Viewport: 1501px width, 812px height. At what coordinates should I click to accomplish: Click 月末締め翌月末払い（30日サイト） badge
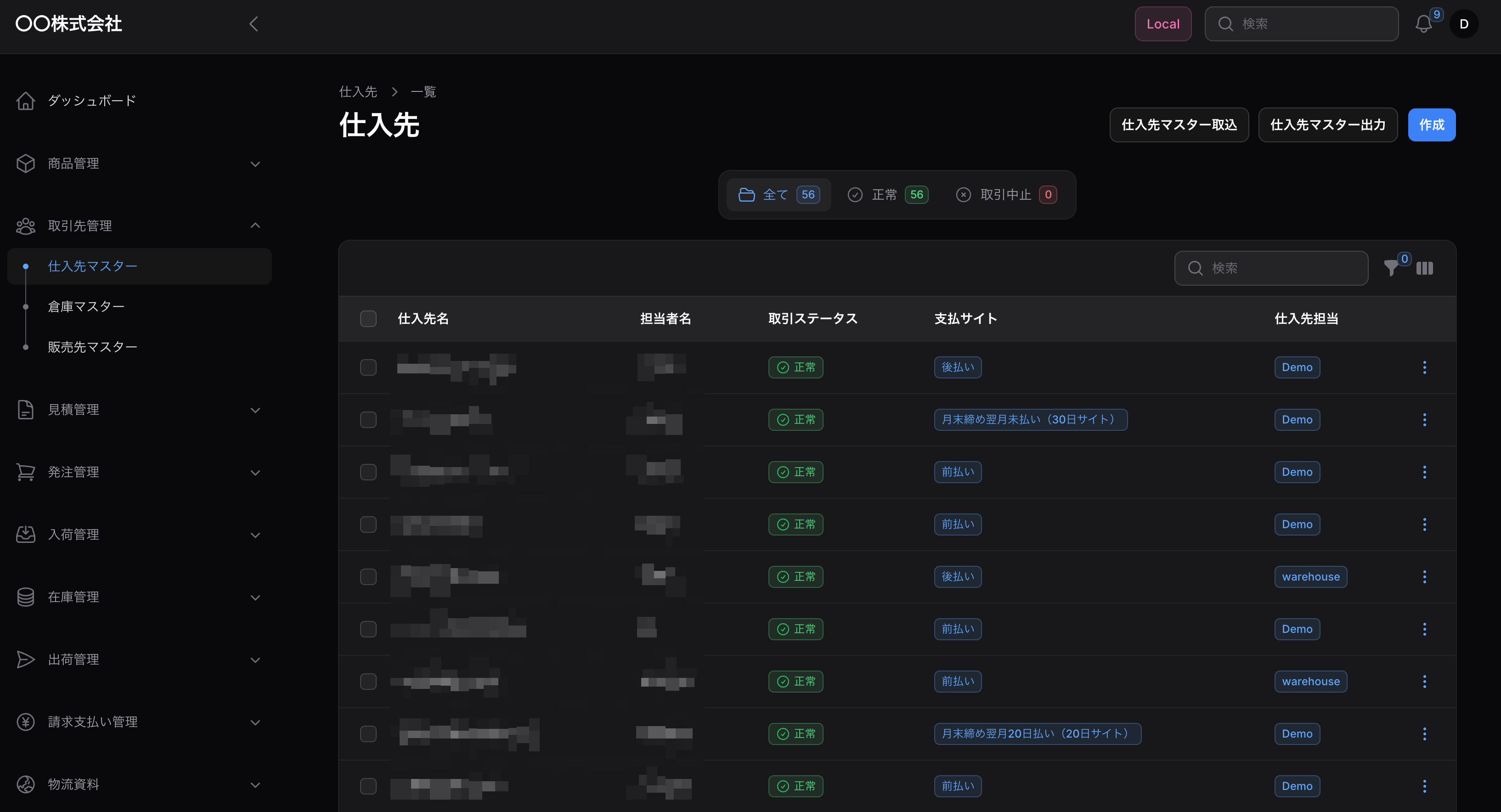[1030, 419]
